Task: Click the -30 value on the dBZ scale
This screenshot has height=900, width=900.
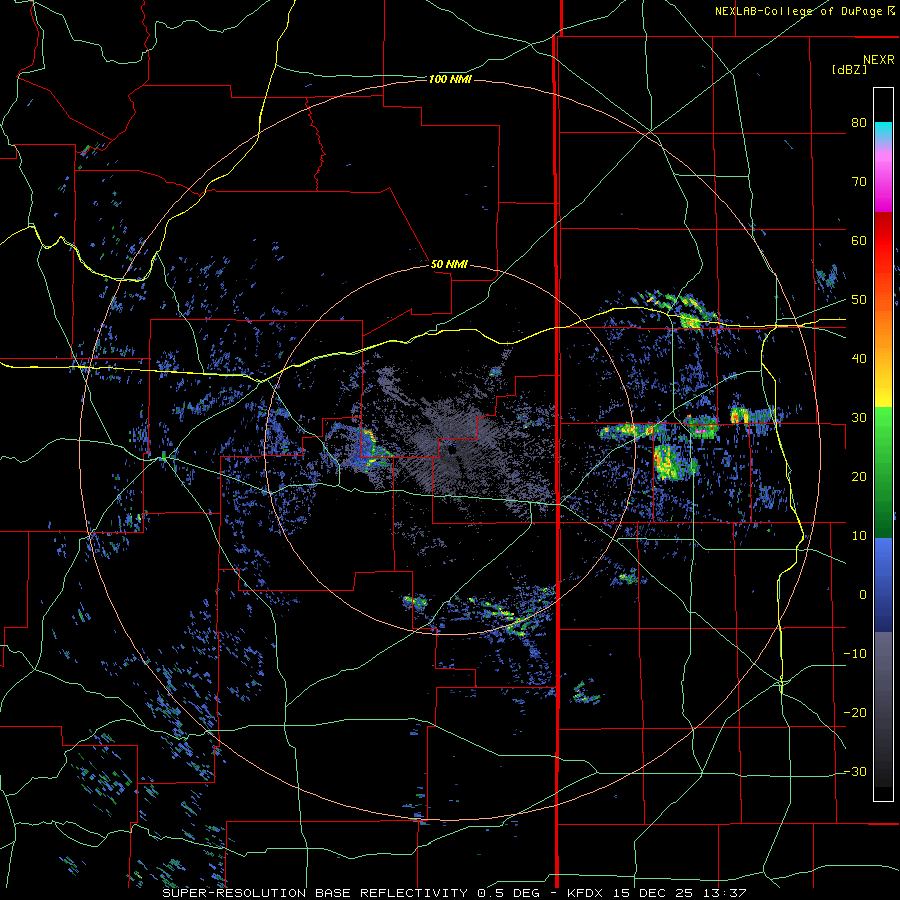Action: click(855, 771)
